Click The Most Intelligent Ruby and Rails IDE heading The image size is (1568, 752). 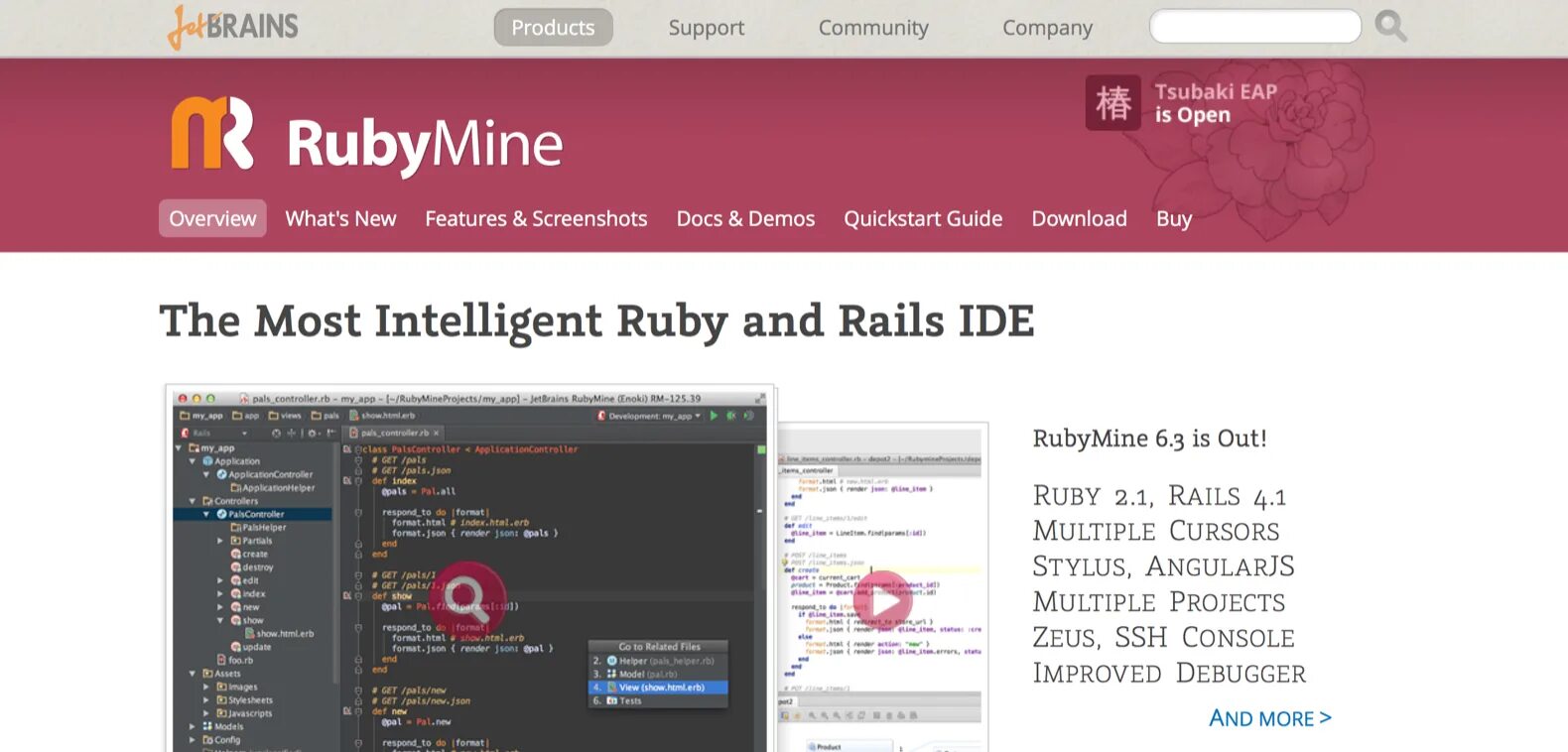[597, 321]
